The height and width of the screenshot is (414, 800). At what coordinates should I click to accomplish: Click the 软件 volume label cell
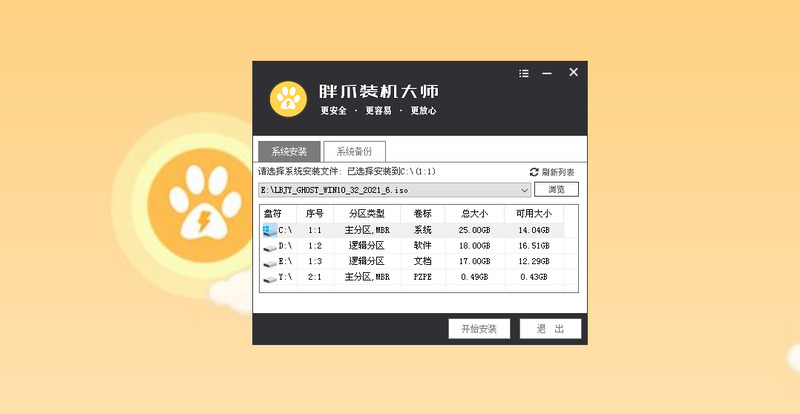pos(423,246)
